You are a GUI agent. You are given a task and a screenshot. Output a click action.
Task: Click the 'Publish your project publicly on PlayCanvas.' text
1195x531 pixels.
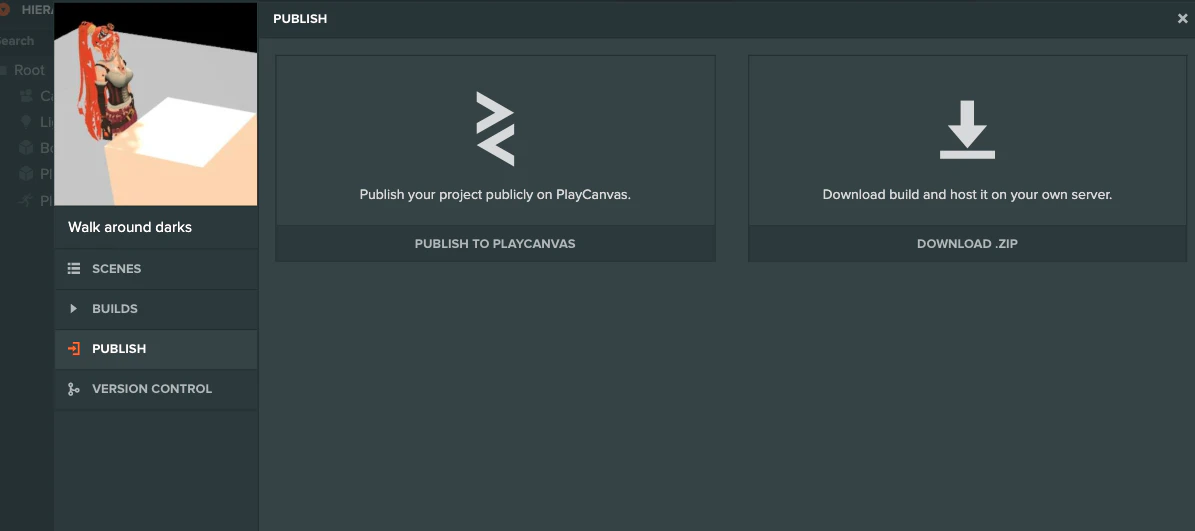[495, 194]
